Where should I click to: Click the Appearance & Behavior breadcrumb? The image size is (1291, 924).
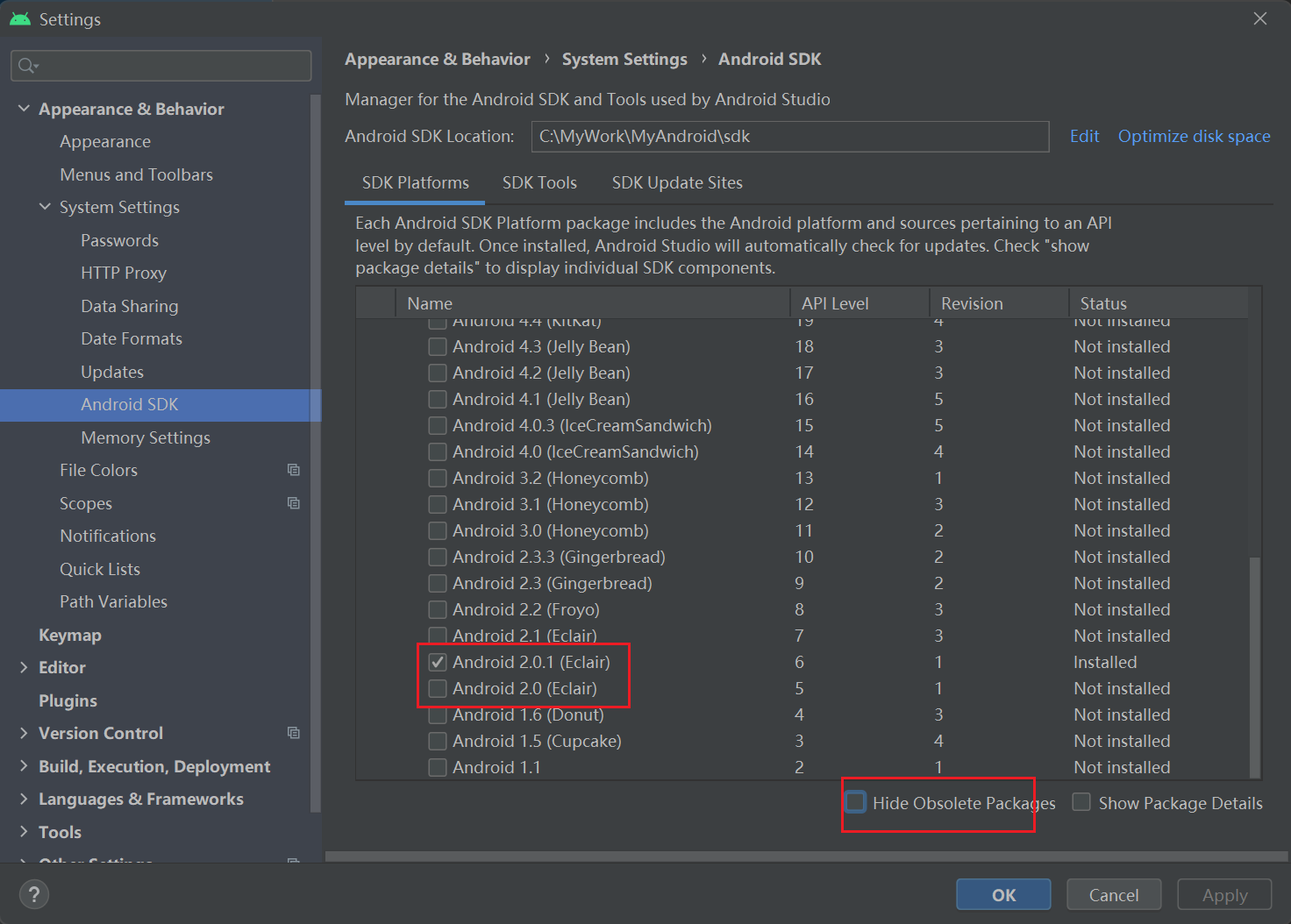pos(437,60)
